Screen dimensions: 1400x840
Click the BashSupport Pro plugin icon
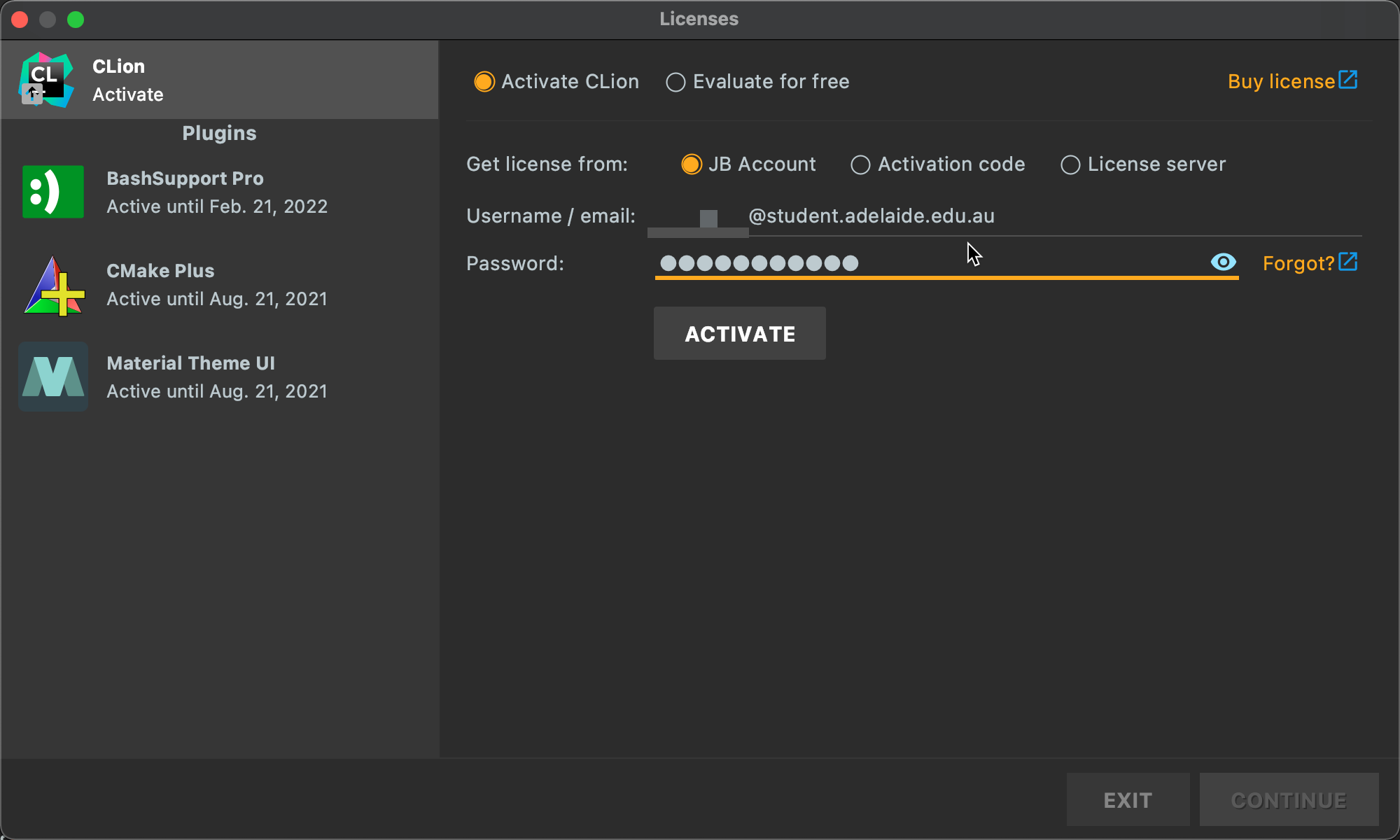(x=53, y=192)
